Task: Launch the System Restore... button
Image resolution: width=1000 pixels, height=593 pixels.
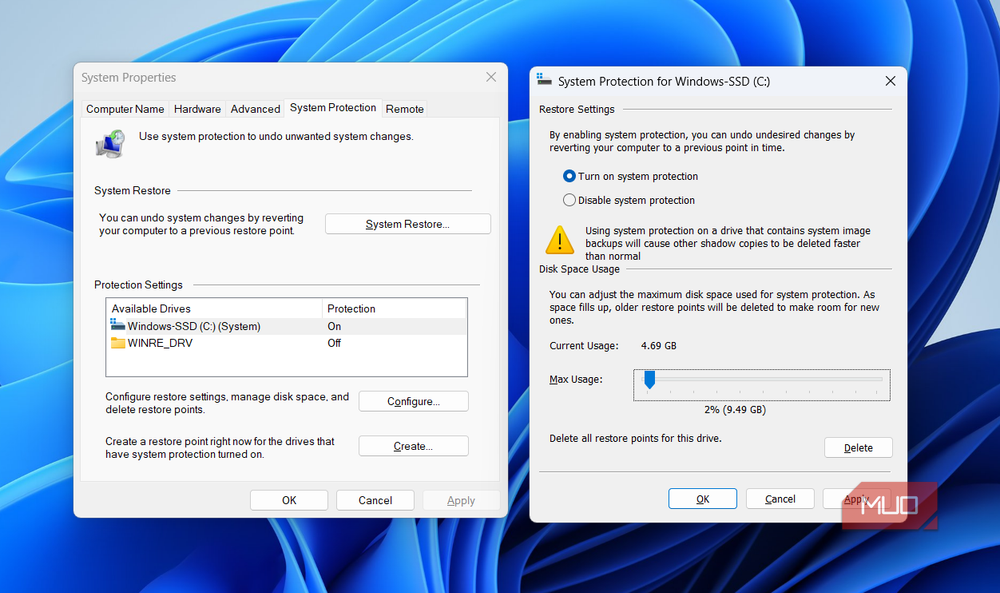Action: (x=408, y=224)
